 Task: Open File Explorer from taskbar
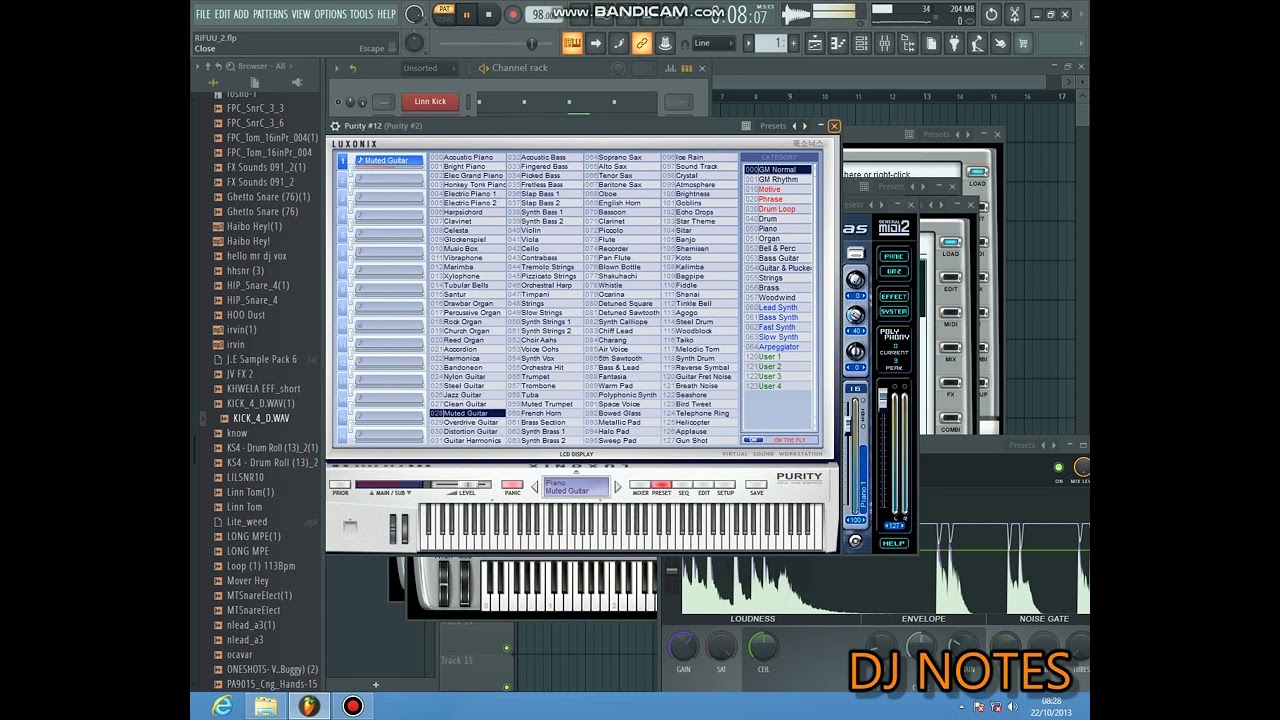pyautogui.click(x=266, y=706)
